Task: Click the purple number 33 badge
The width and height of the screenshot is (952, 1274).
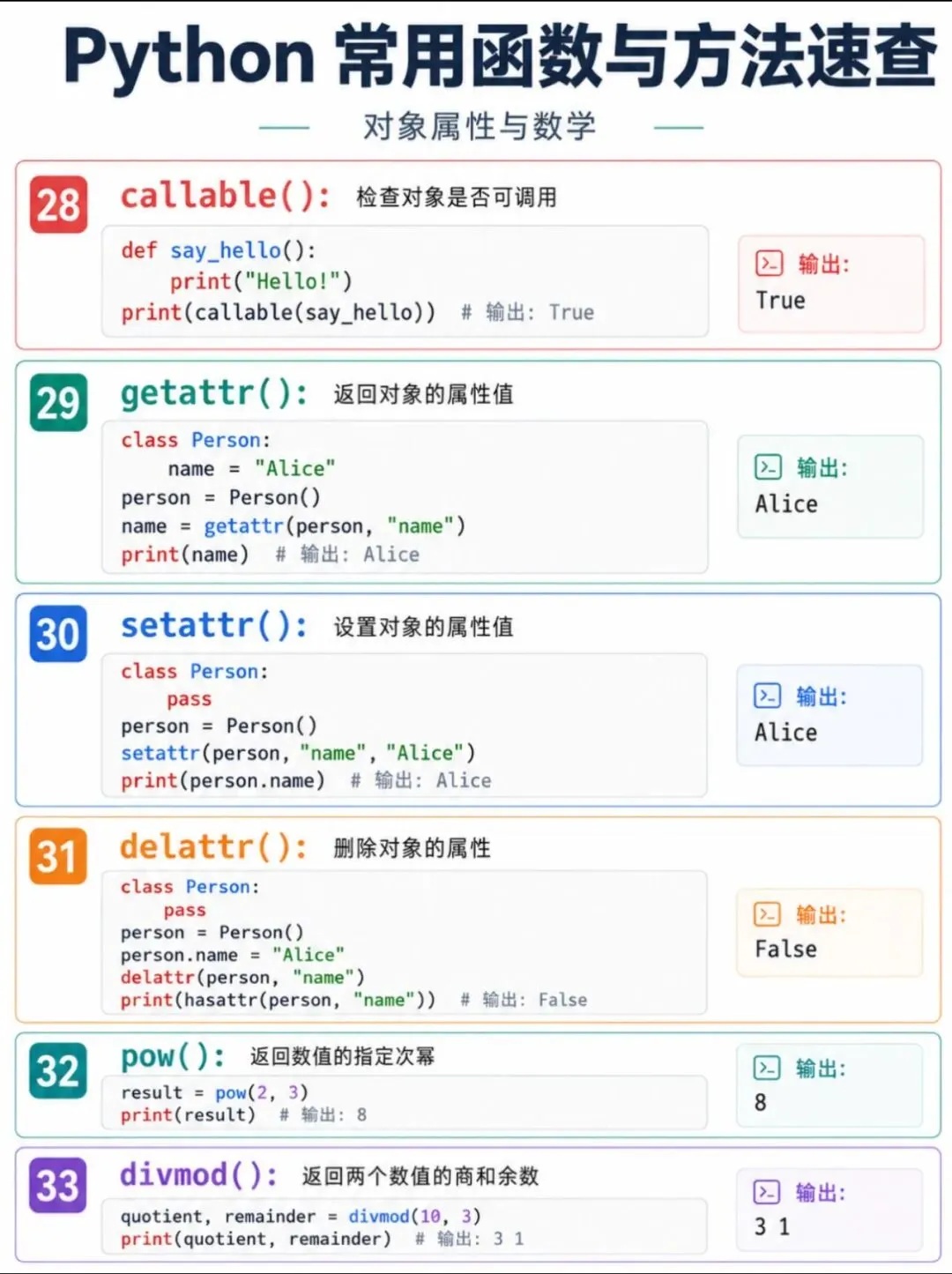Action: [x=58, y=1185]
